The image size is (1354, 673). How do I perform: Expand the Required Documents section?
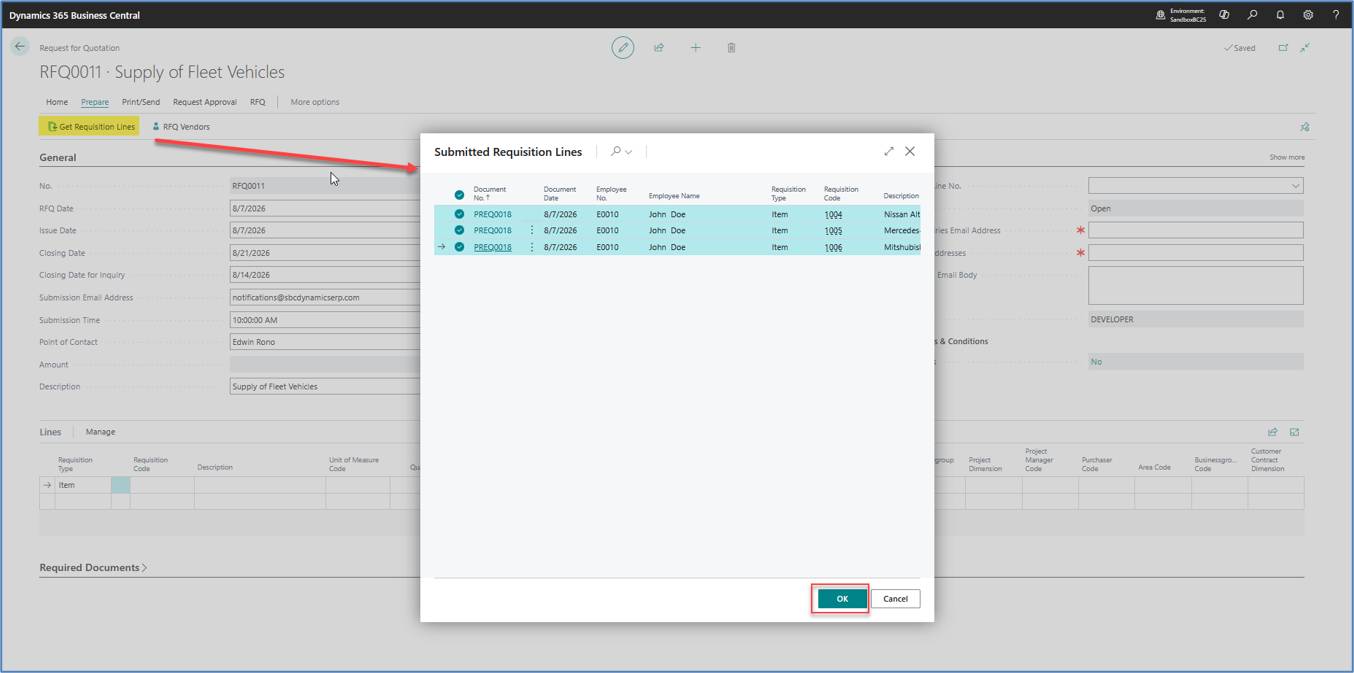click(x=93, y=567)
